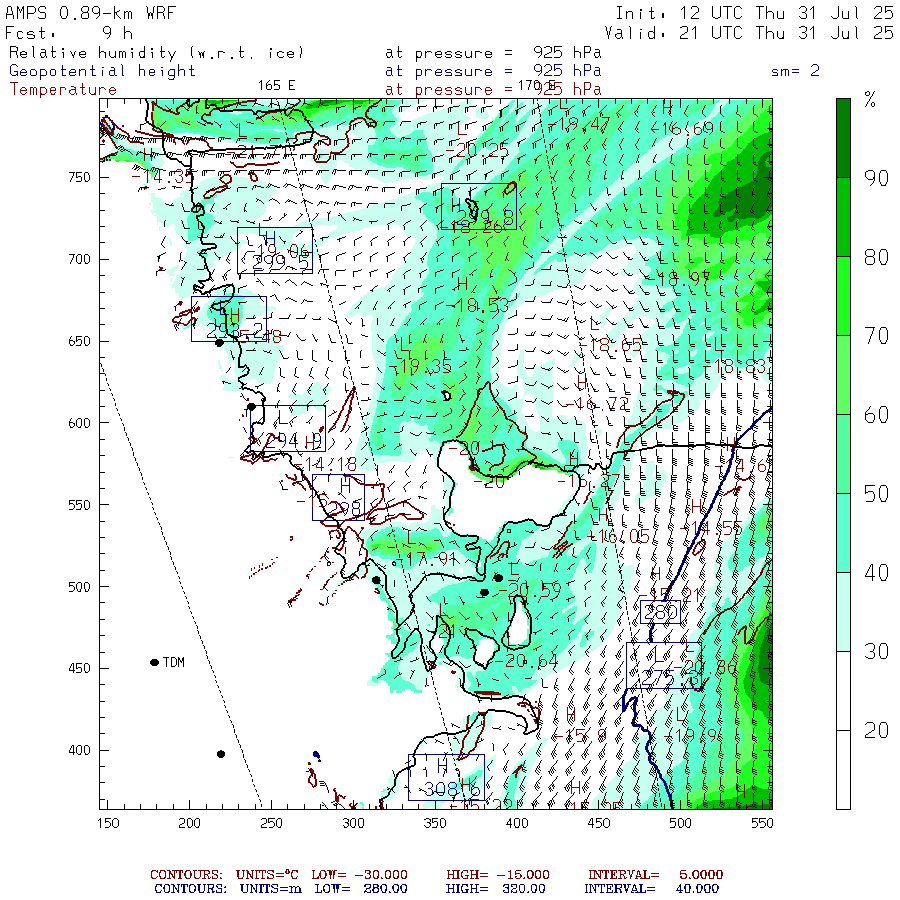Click the temperature value '-20.25'

click(478, 150)
